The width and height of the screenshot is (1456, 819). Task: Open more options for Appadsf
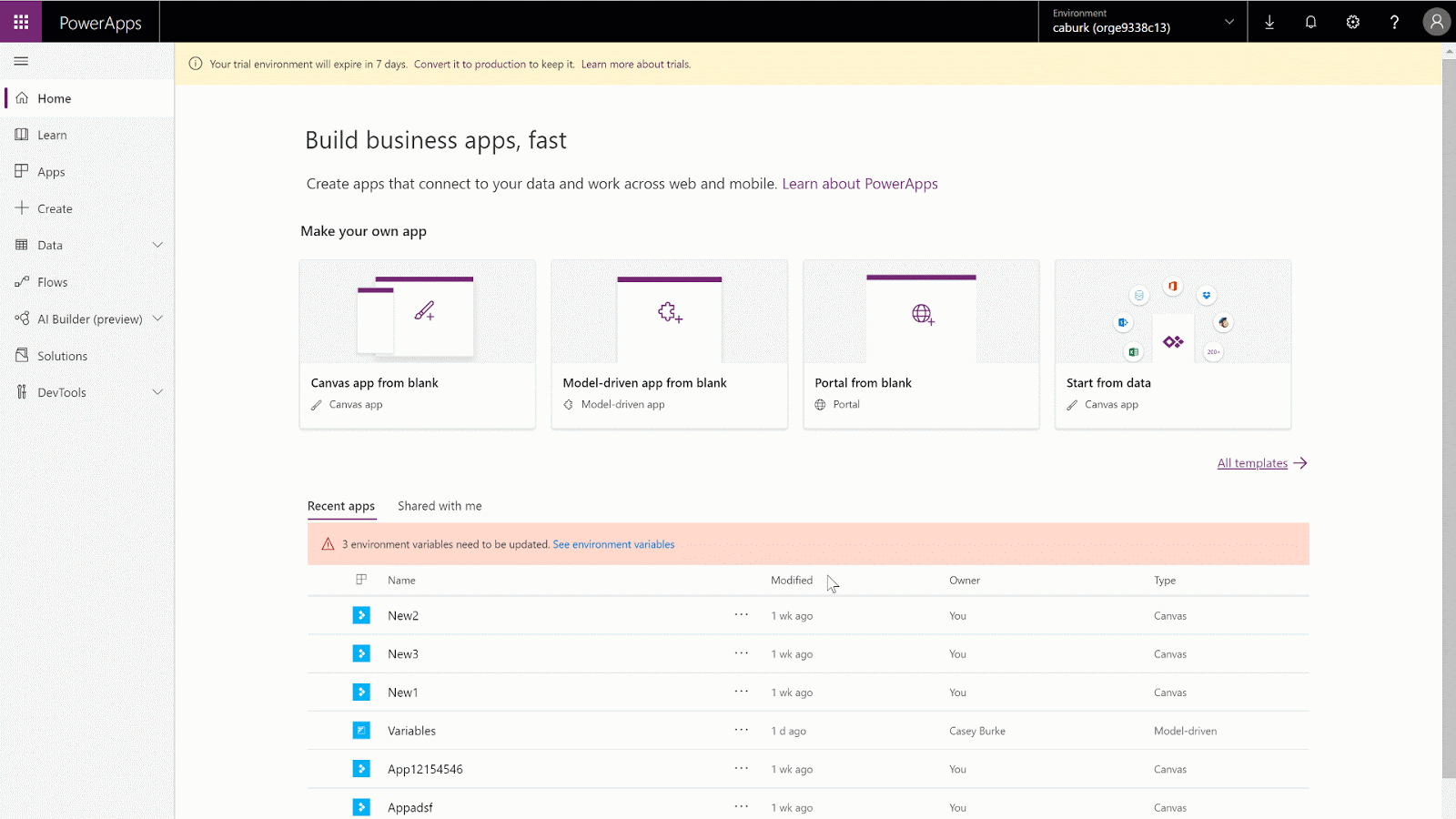tap(742, 807)
